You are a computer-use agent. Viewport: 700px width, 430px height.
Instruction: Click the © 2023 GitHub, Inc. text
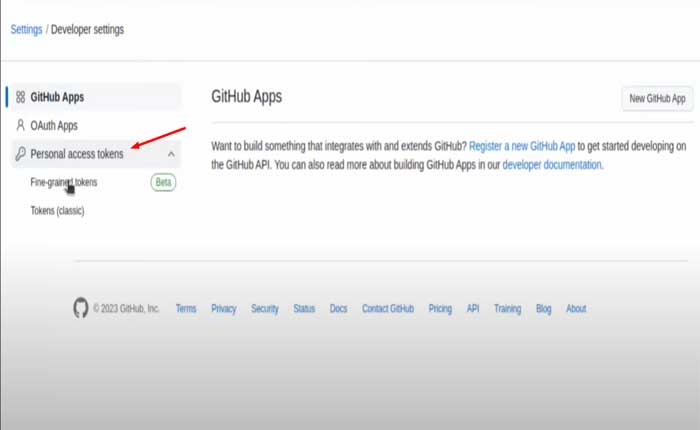[126, 309]
